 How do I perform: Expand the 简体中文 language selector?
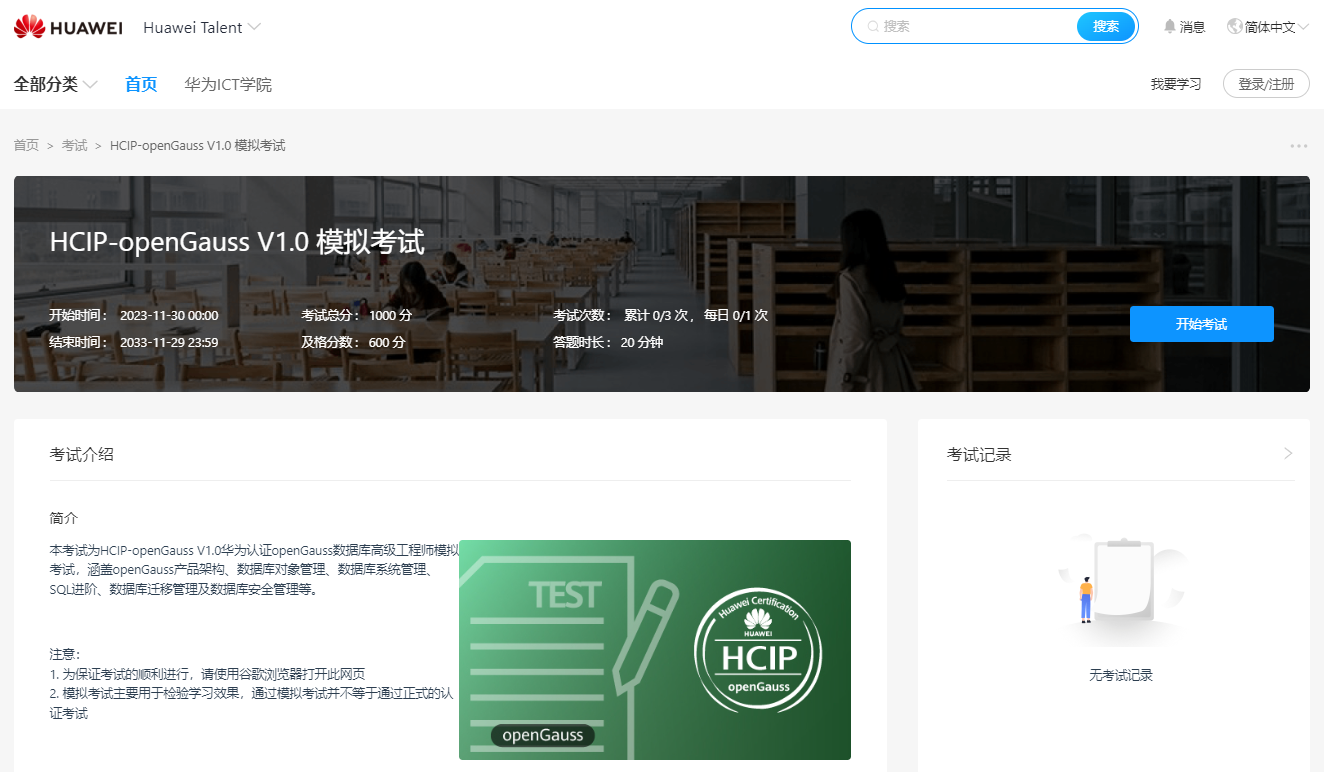click(1267, 26)
